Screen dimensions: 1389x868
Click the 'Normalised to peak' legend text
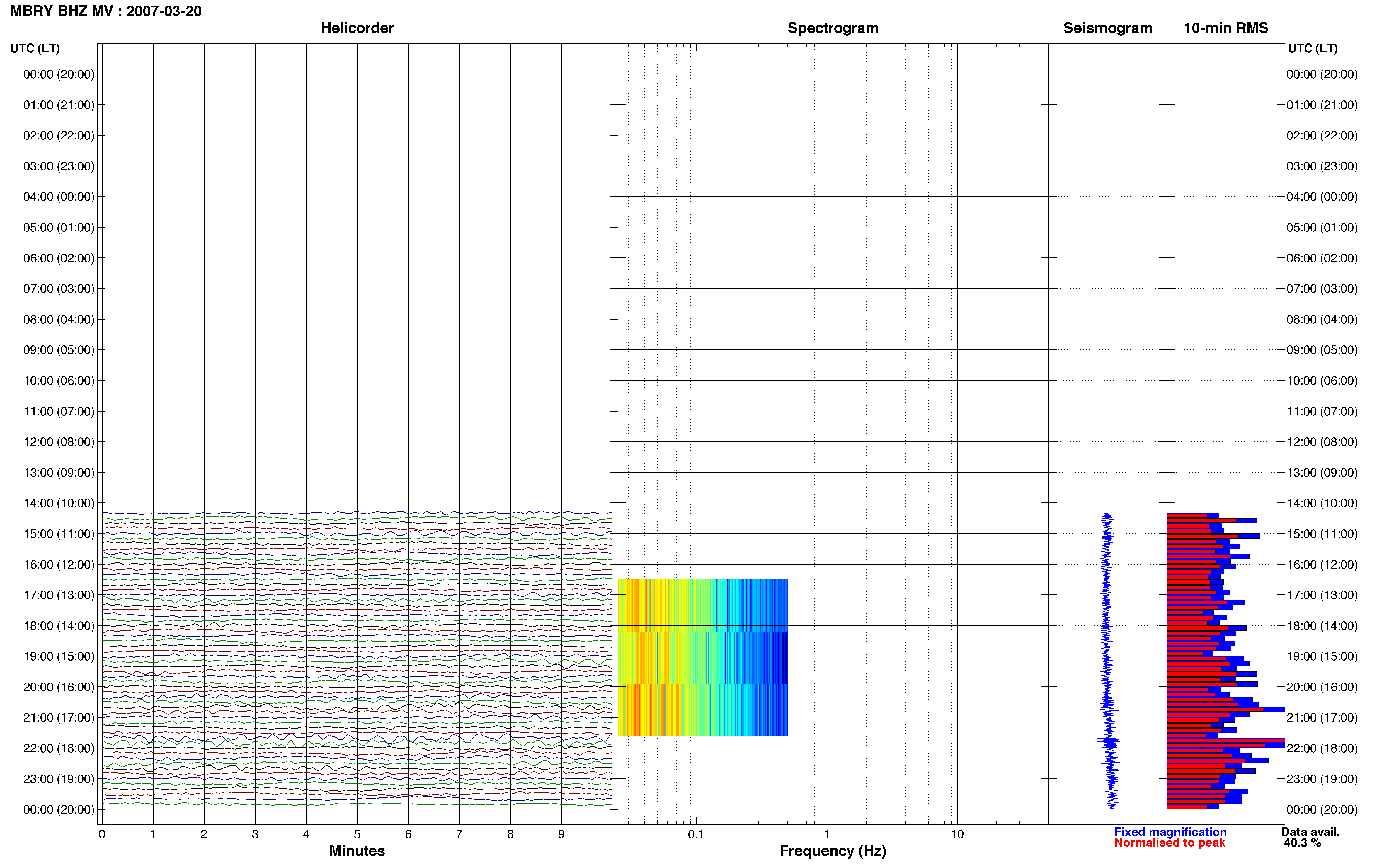click(1170, 843)
